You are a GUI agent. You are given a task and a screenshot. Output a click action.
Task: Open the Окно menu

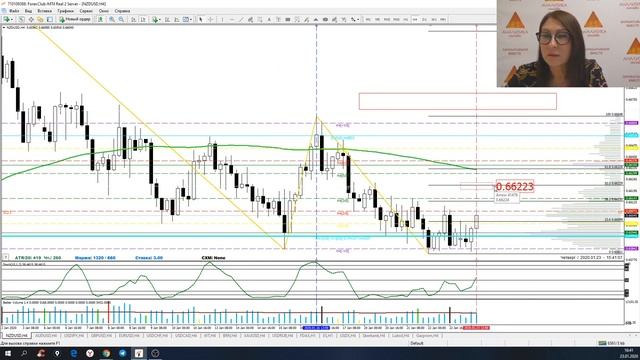coord(104,11)
